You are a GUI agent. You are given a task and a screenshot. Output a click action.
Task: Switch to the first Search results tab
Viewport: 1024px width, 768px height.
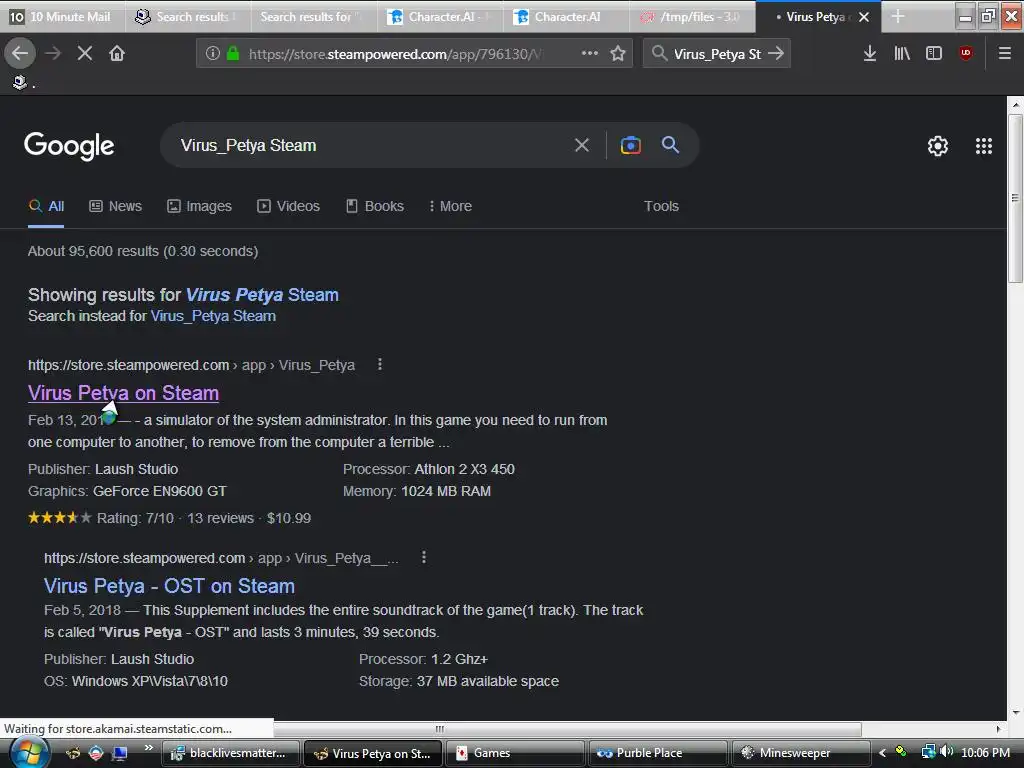pos(188,16)
